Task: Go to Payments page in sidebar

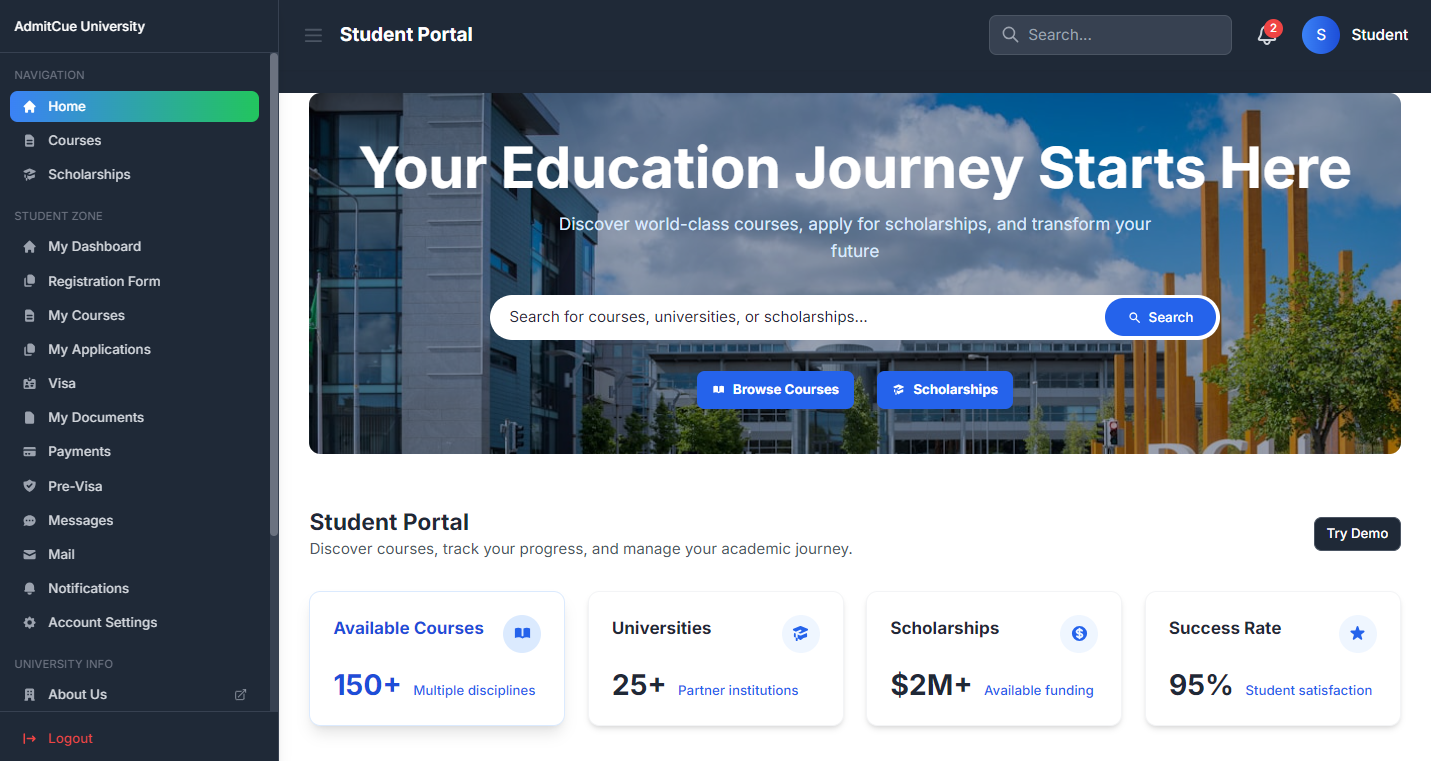Action: [79, 451]
